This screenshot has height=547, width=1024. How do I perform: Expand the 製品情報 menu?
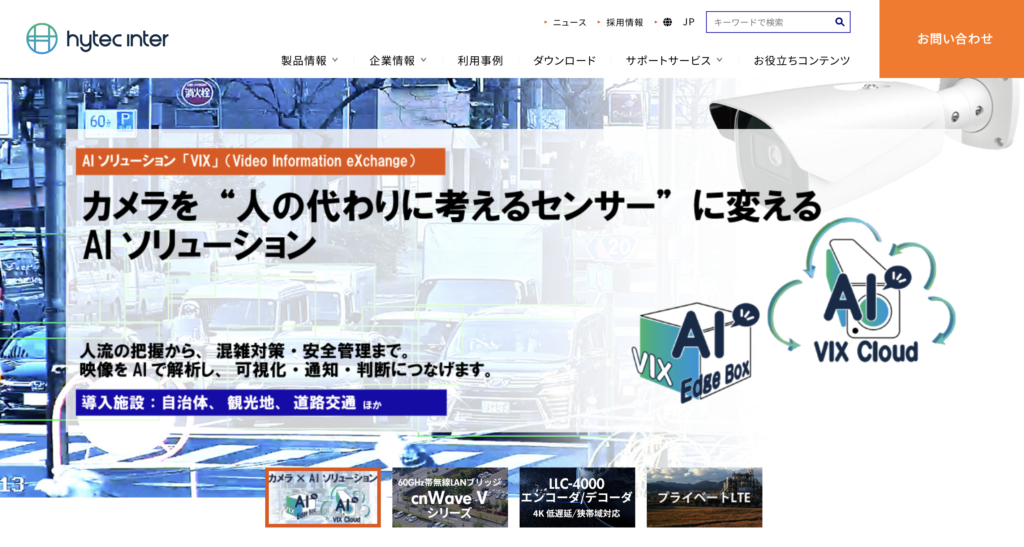pos(310,61)
